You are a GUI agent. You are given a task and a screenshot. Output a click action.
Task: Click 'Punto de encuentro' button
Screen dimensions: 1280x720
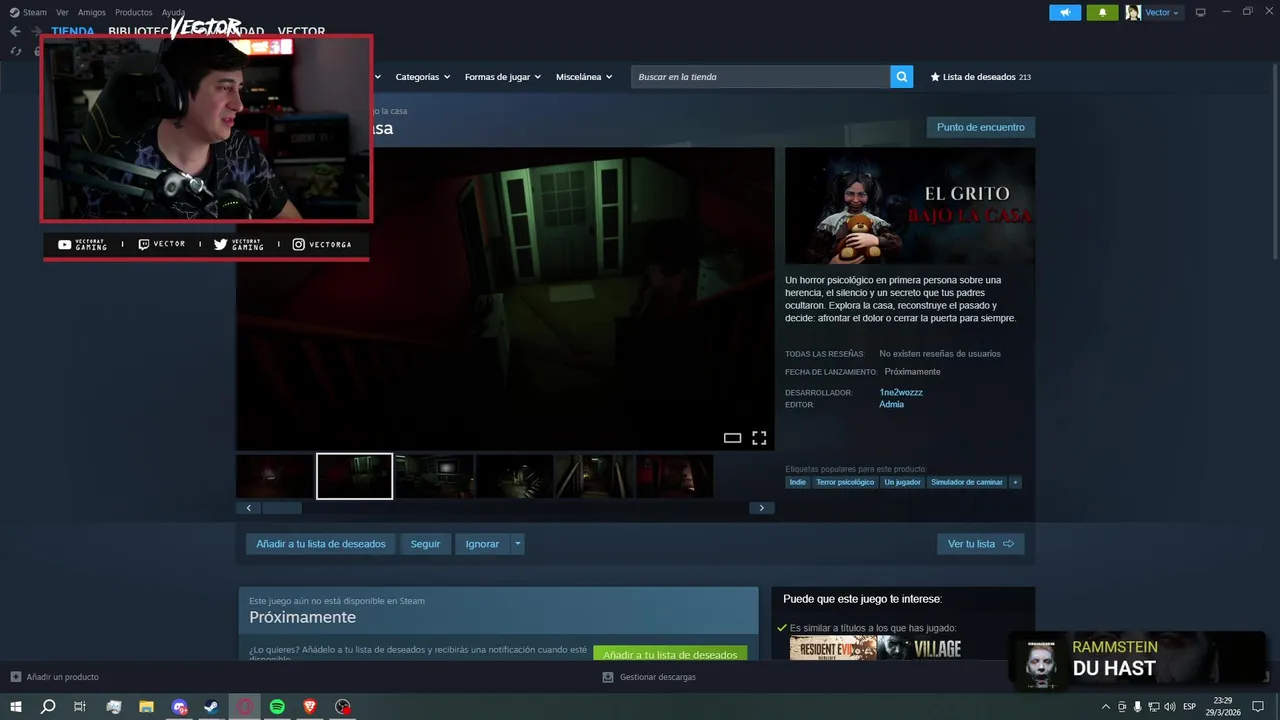[x=981, y=127]
